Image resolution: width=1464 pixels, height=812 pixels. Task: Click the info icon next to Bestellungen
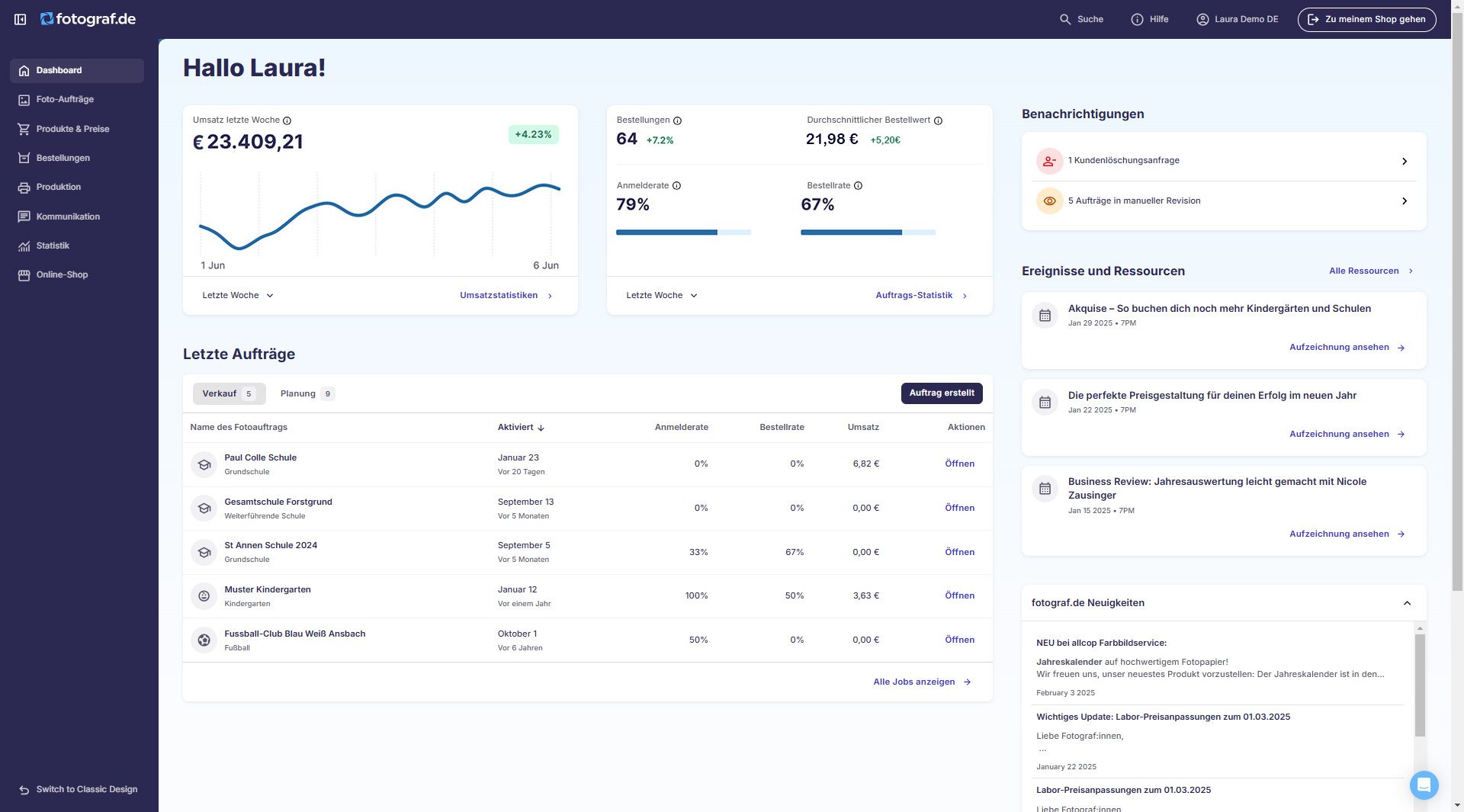[677, 120]
